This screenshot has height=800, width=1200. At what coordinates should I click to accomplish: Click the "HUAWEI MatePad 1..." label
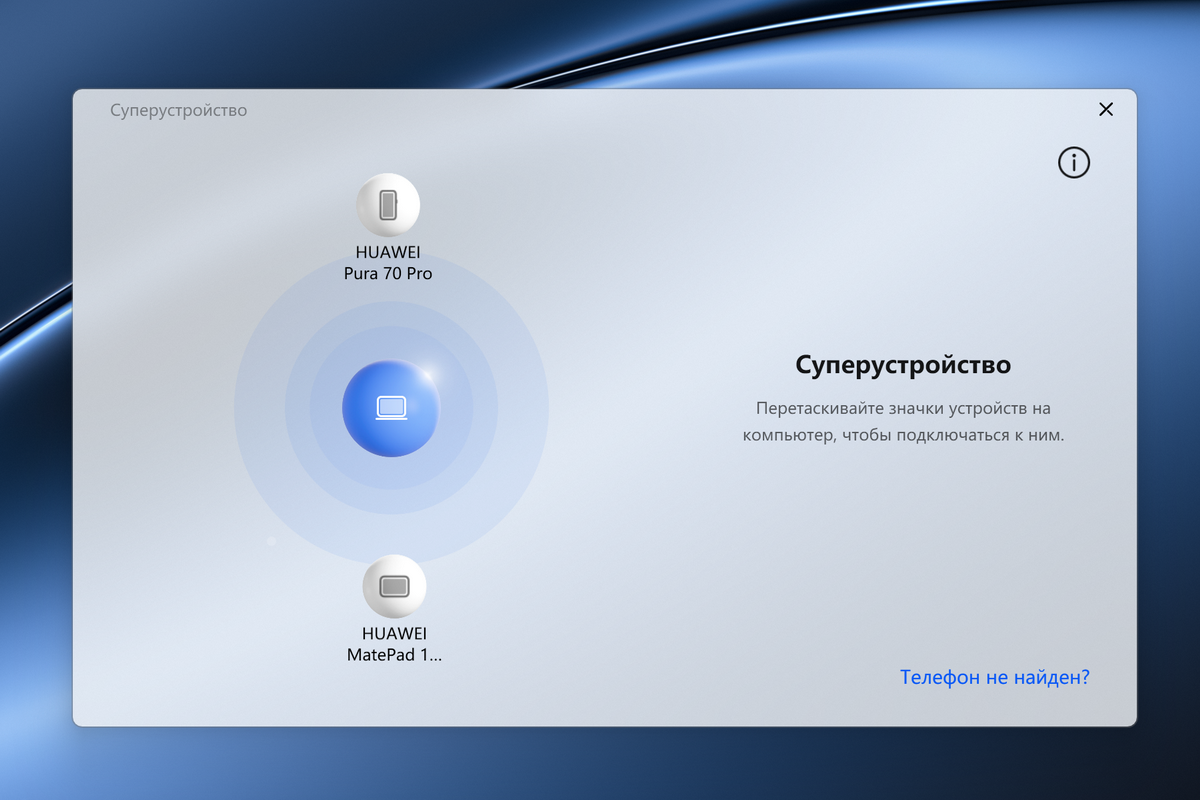(394, 644)
